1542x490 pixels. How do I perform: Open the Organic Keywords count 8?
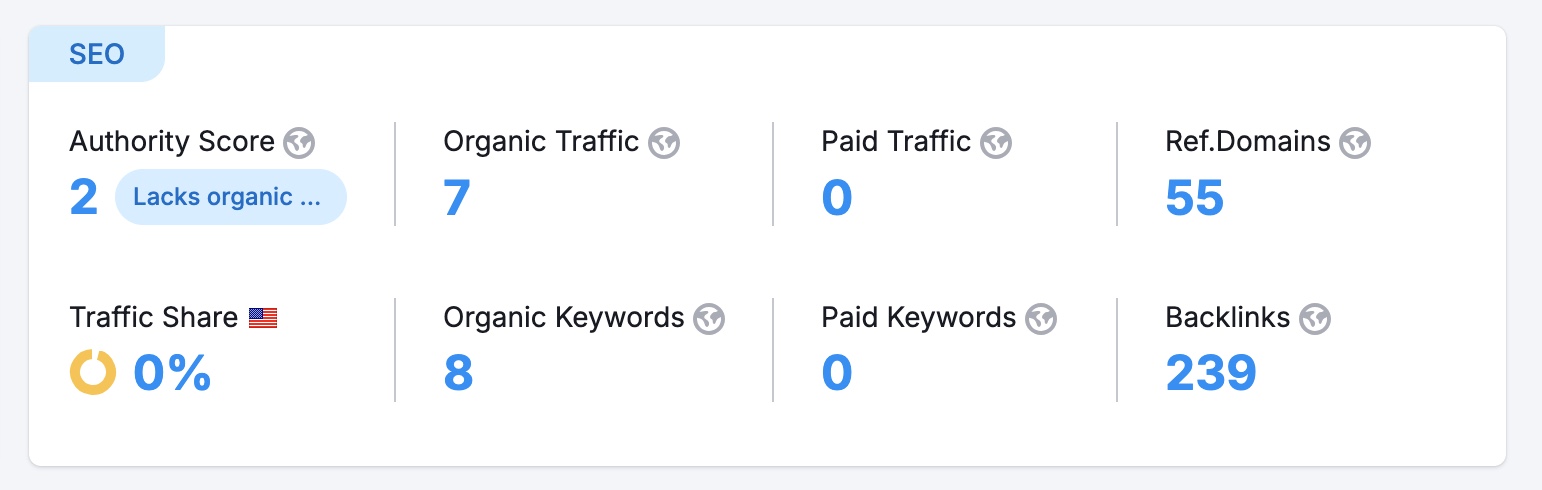(458, 373)
